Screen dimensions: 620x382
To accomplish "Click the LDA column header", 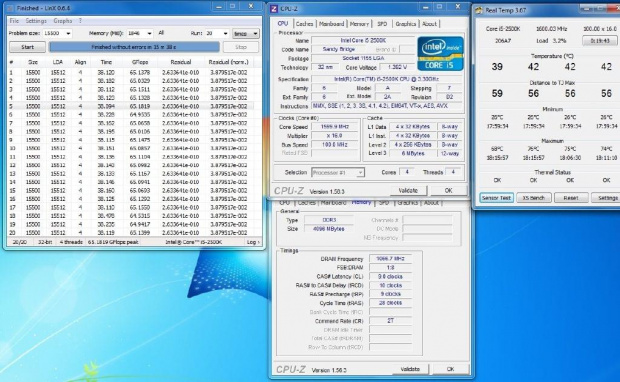I will pos(58,62).
